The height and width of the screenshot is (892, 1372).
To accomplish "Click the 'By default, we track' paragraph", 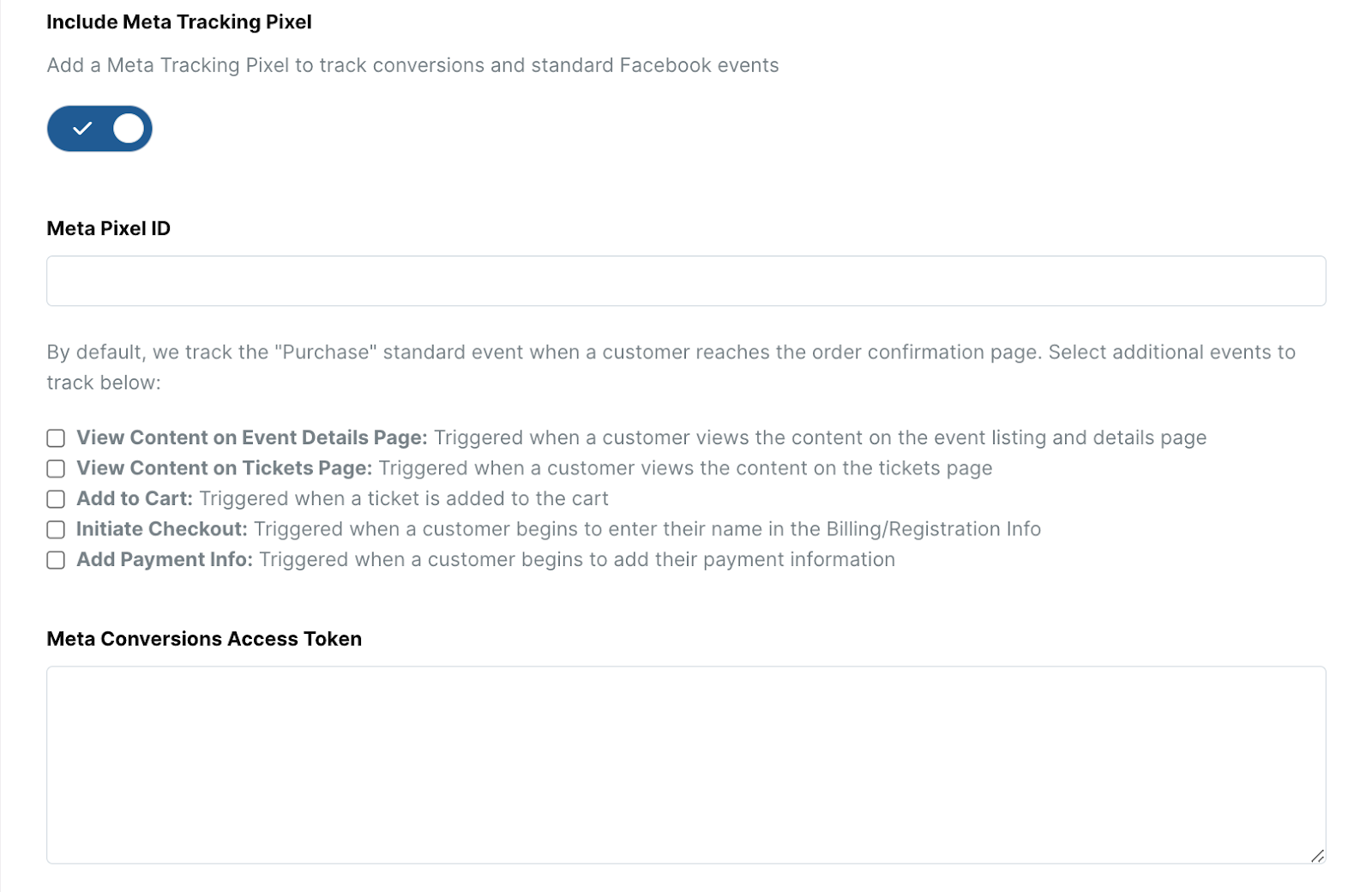I will pyautogui.click(x=671, y=353).
